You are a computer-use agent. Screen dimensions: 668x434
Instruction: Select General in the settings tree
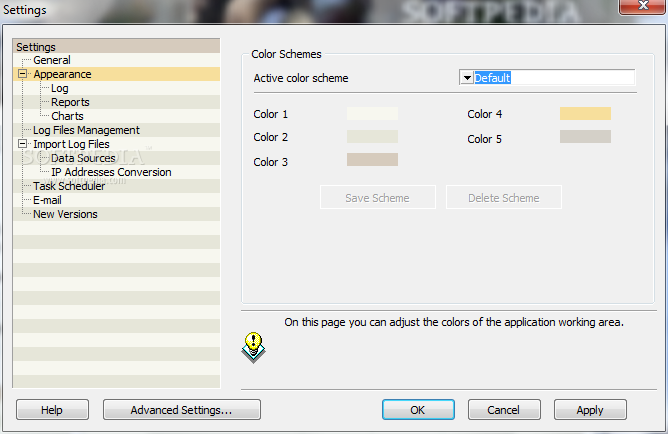[x=52, y=60]
